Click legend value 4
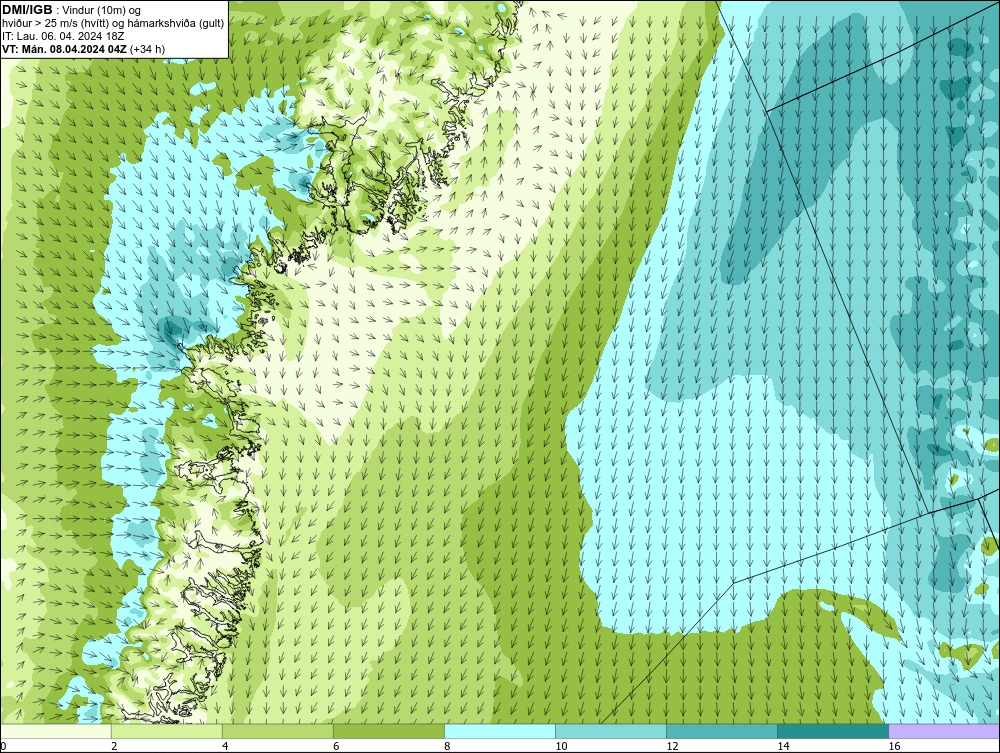Screen dimensions: 1000x753 pos(225,746)
